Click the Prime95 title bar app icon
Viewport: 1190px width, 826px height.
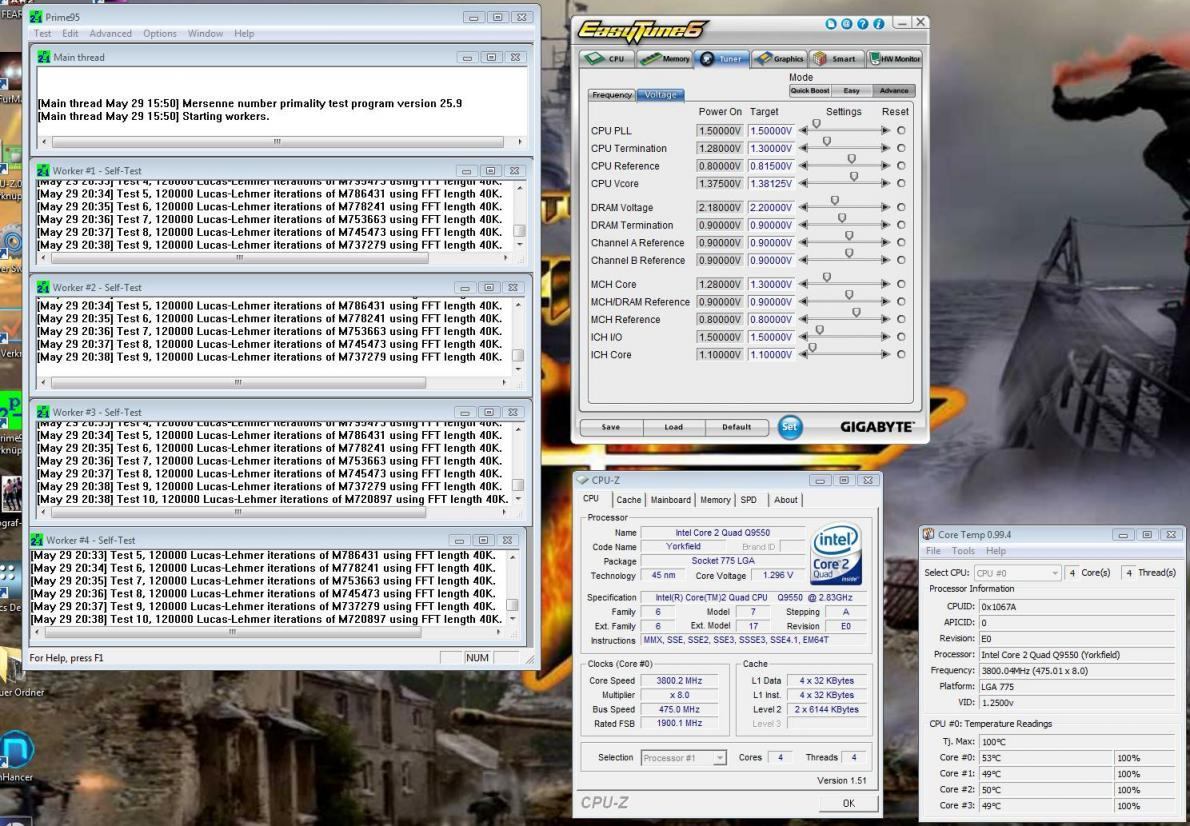[x=36, y=17]
